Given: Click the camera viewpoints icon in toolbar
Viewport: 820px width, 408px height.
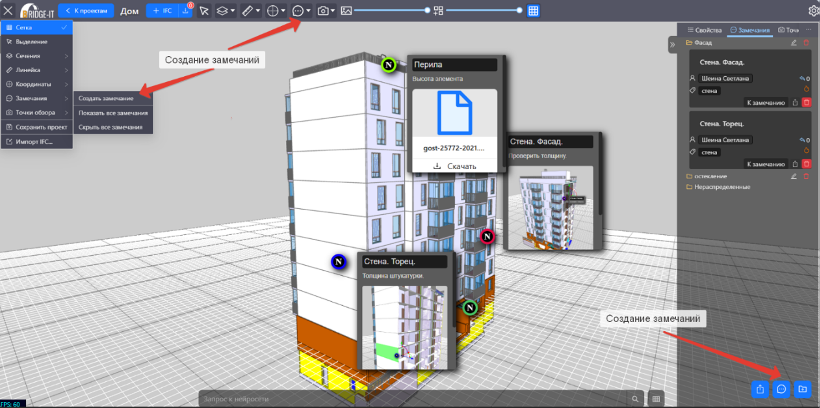Looking at the screenshot, I should tap(323, 10).
